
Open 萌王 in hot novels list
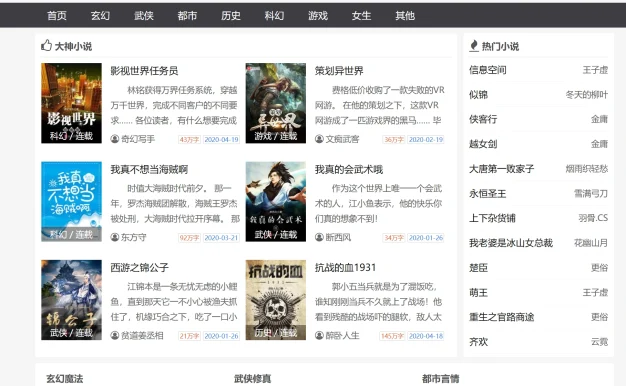[x=478, y=293]
